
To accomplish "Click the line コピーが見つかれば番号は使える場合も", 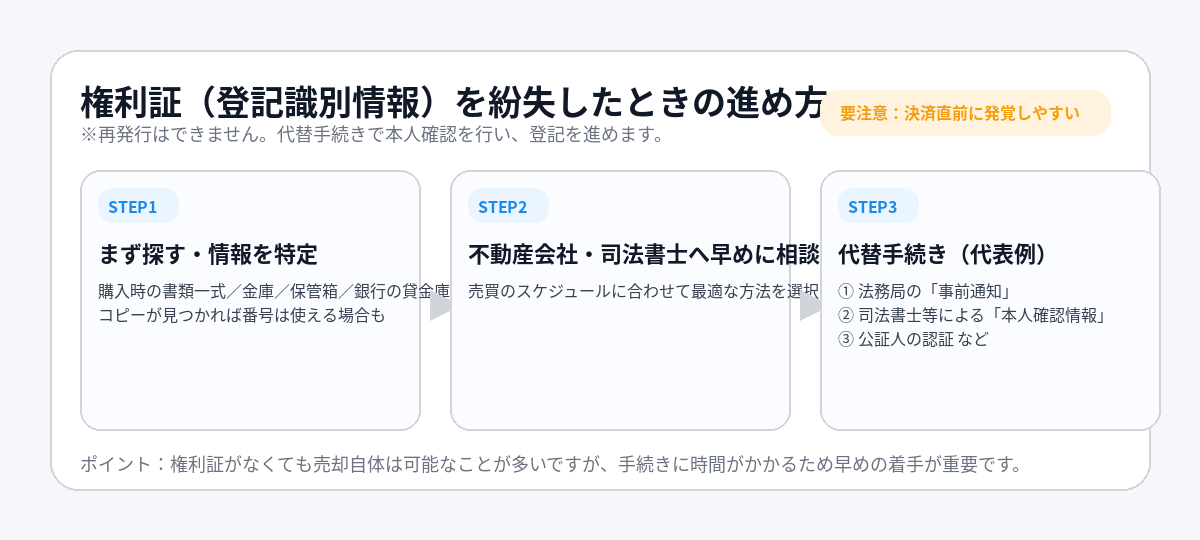I will tap(241, 315).
